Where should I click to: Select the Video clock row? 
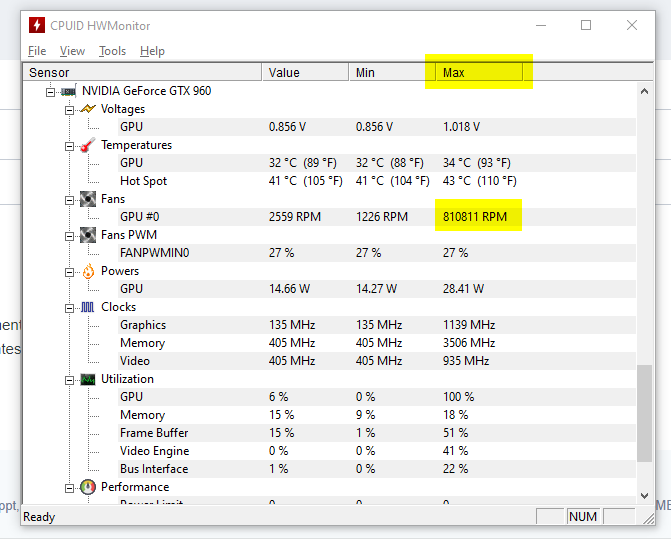pyautogui.click(x=377, y=361)
